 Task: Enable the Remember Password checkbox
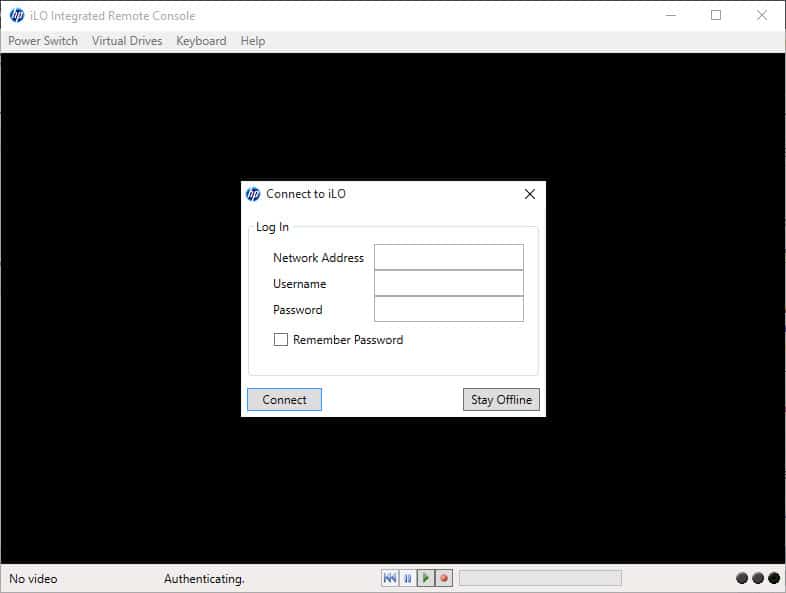coord(281,339)
